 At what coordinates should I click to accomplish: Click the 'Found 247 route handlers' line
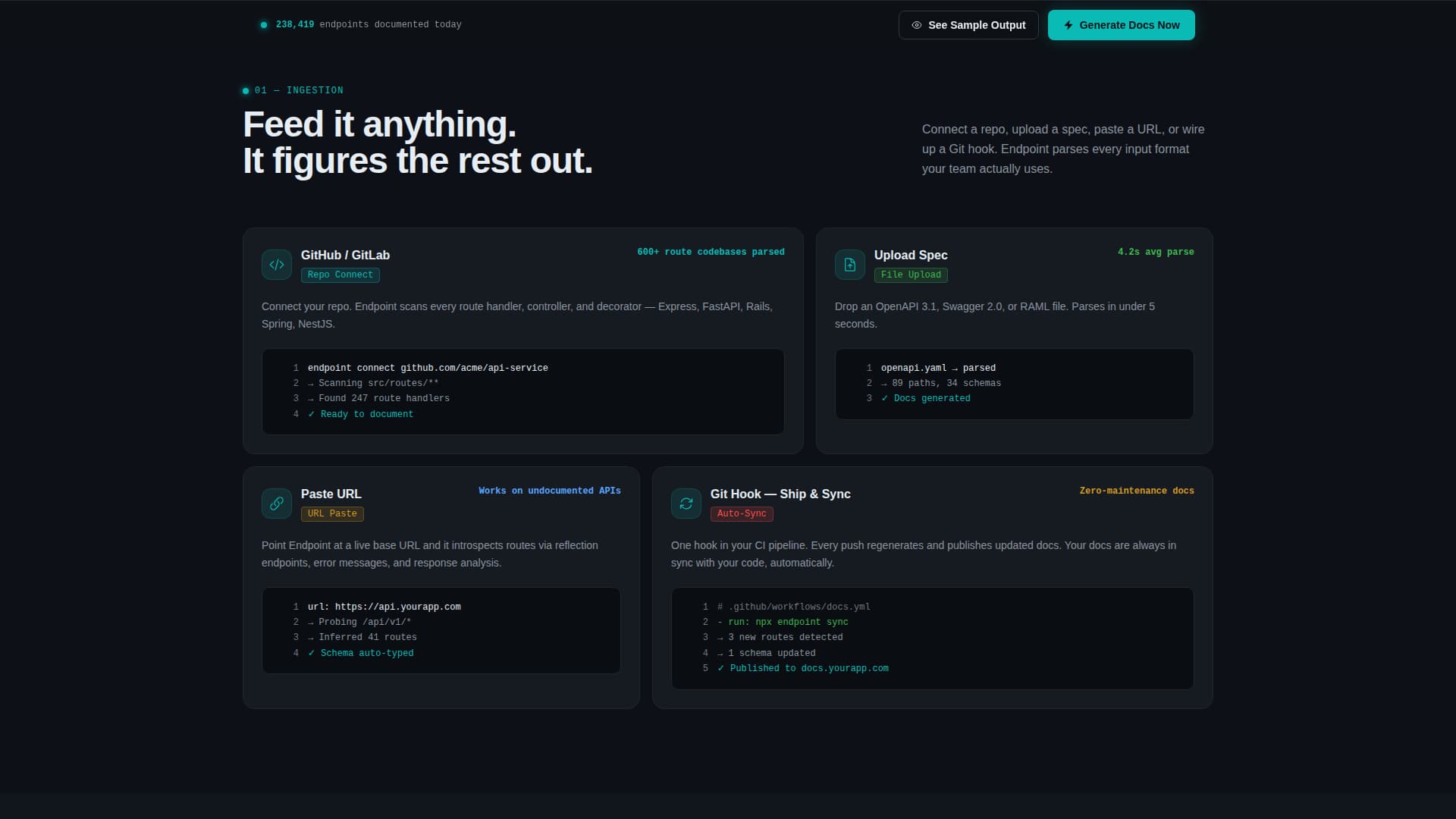tap(378, 398)
